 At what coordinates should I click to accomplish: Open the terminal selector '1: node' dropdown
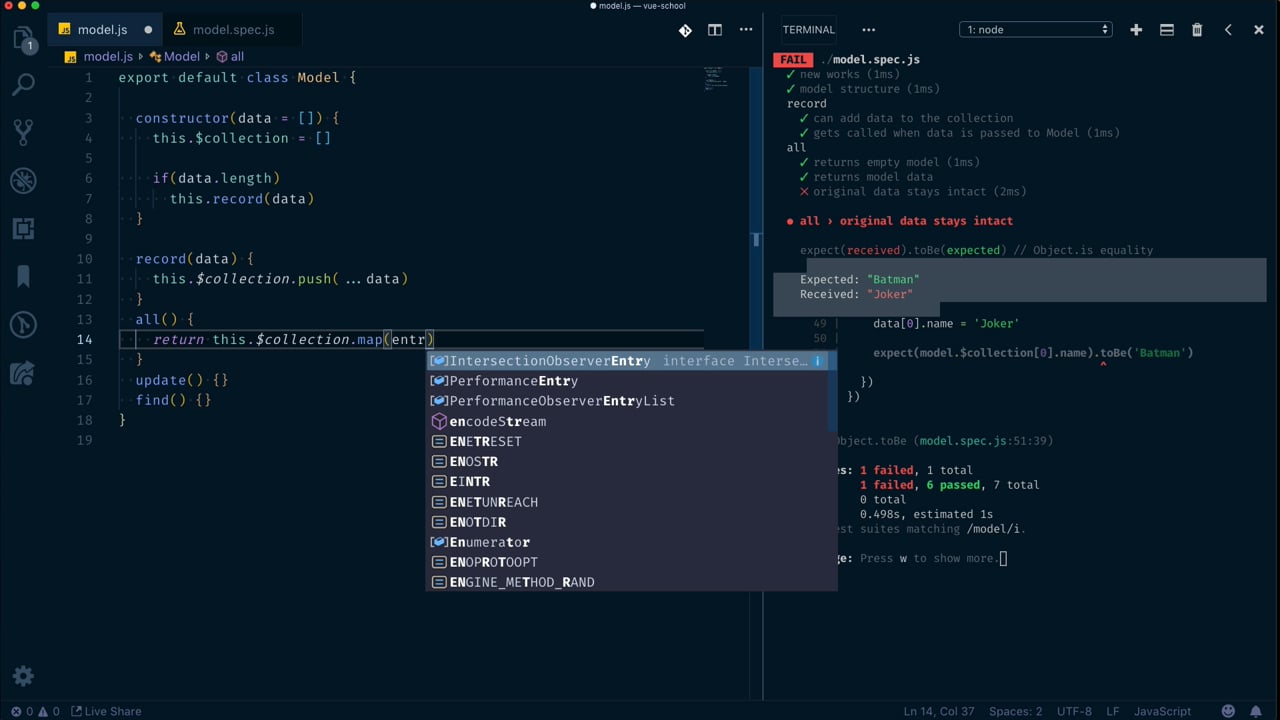pos(1036,30)
